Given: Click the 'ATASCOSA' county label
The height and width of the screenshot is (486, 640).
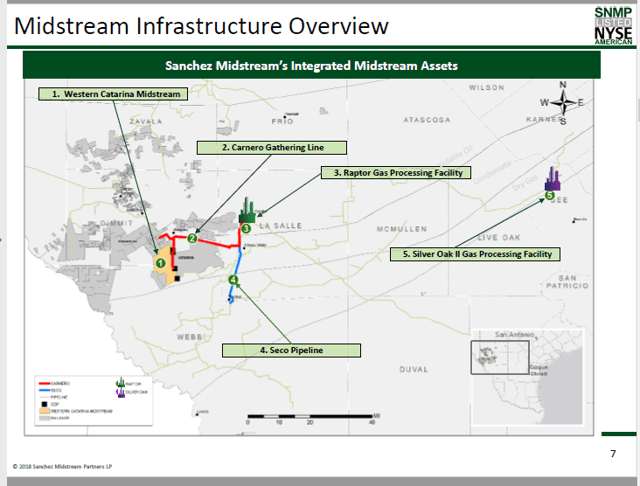Looking at the screenshot, I should point(427,120).
